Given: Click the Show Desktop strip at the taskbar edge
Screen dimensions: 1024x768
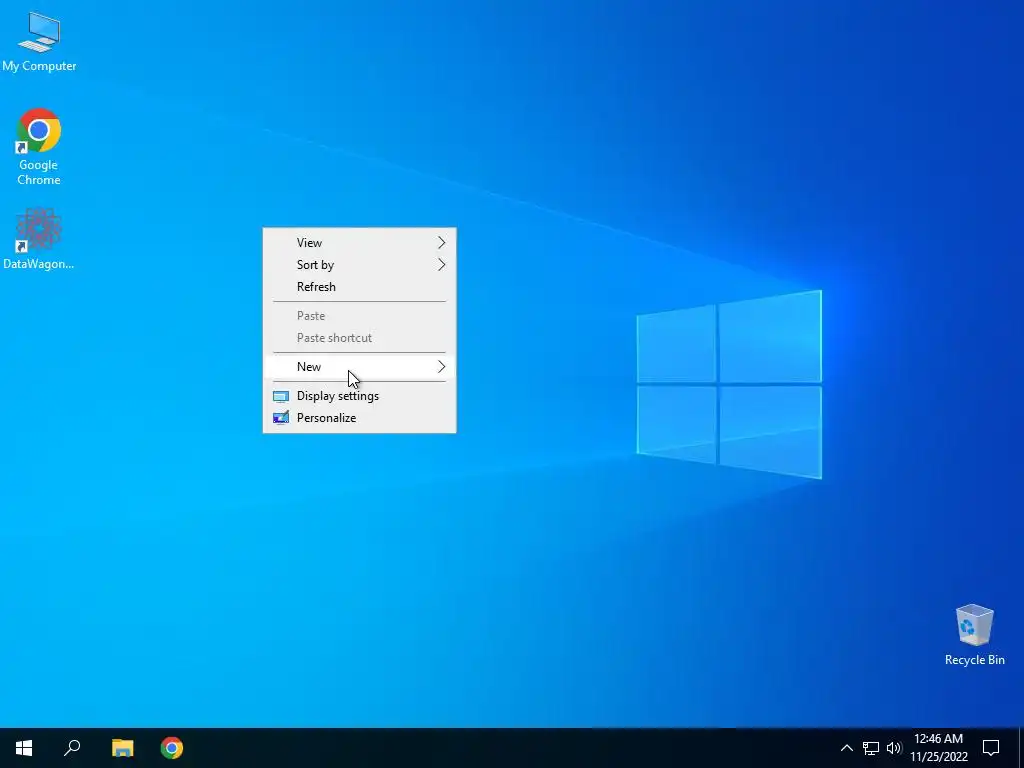Looking at the screenshot, I should point(1021,748).
